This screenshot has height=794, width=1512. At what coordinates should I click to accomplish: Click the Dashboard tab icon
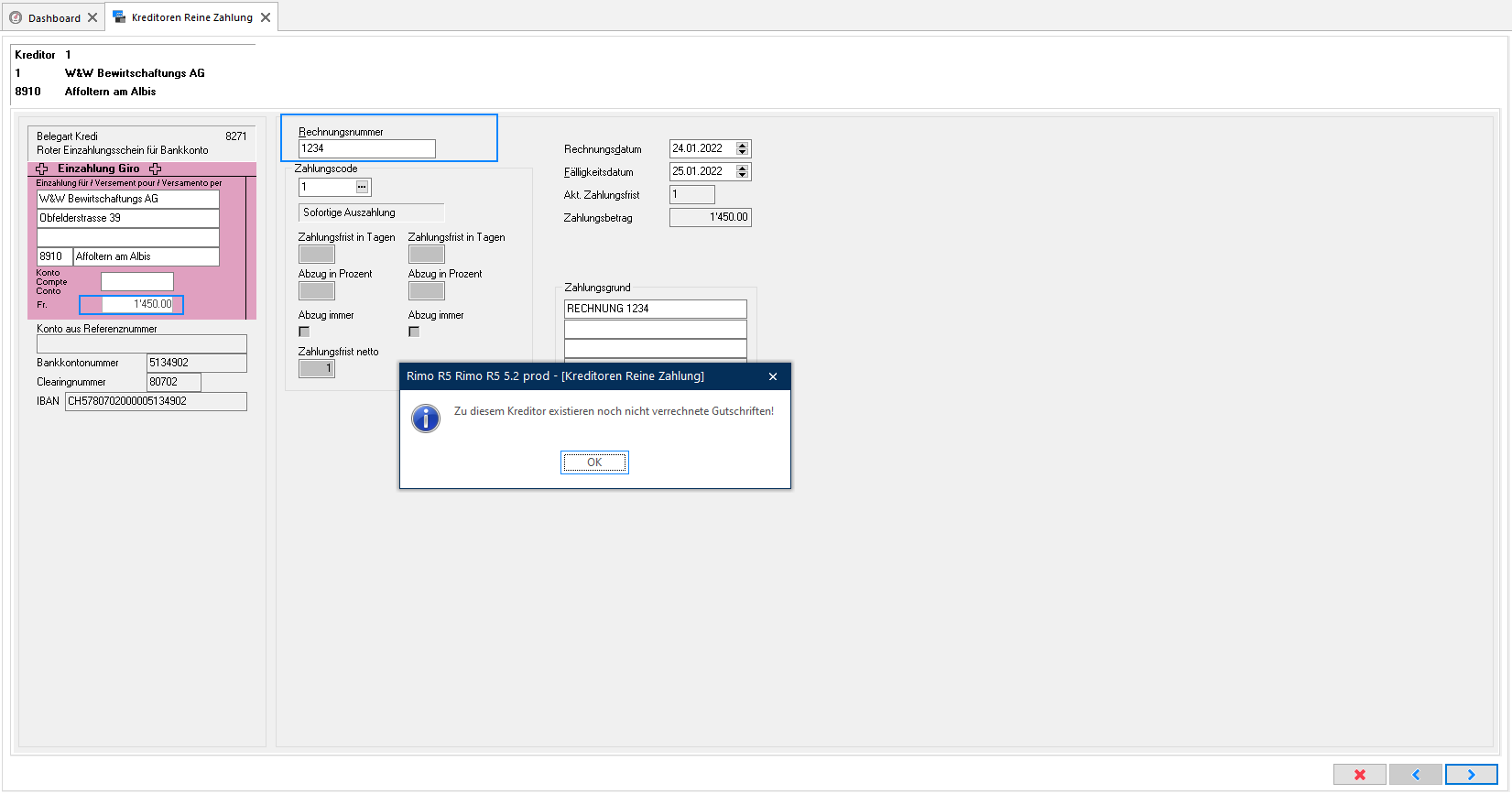pos(16,17)
